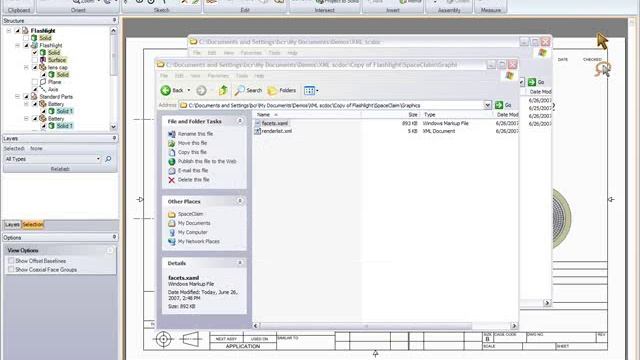Go up one folder level in Explorer
The width and height of the screenshot is (640, 360).
[x=223, y=90]
